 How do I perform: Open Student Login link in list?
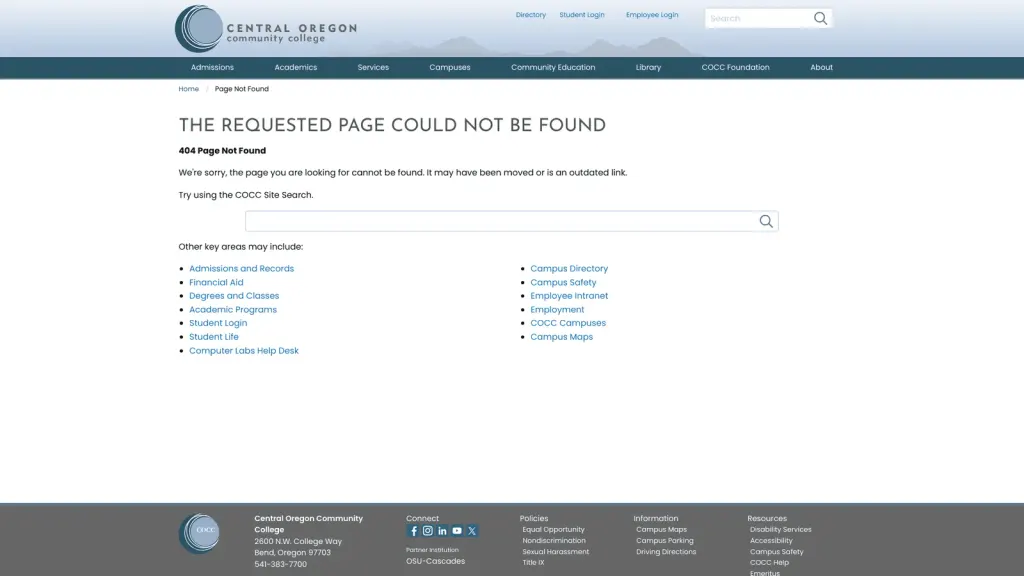(218, 323)
